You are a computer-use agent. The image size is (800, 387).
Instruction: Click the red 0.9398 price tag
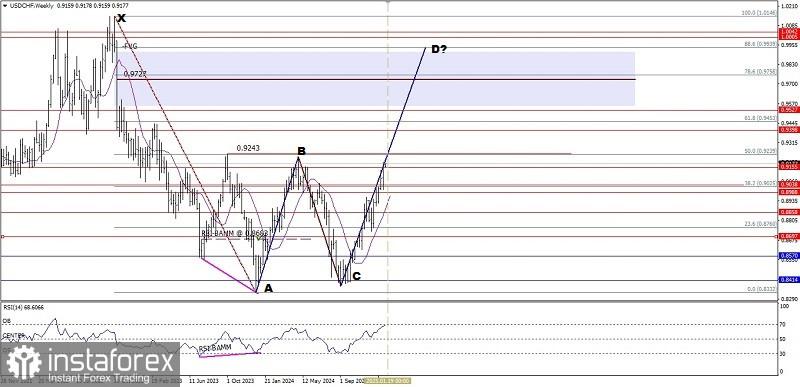(x=789, y=130)
